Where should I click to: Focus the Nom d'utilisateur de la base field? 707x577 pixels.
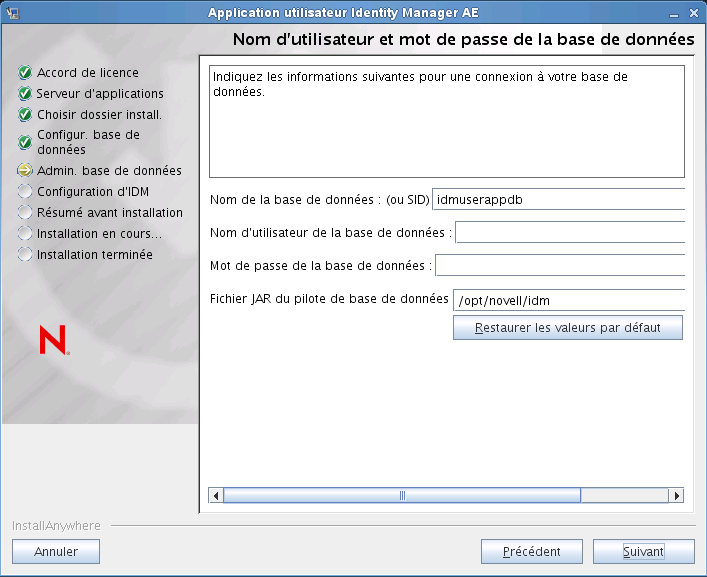[x=570, y=232]
